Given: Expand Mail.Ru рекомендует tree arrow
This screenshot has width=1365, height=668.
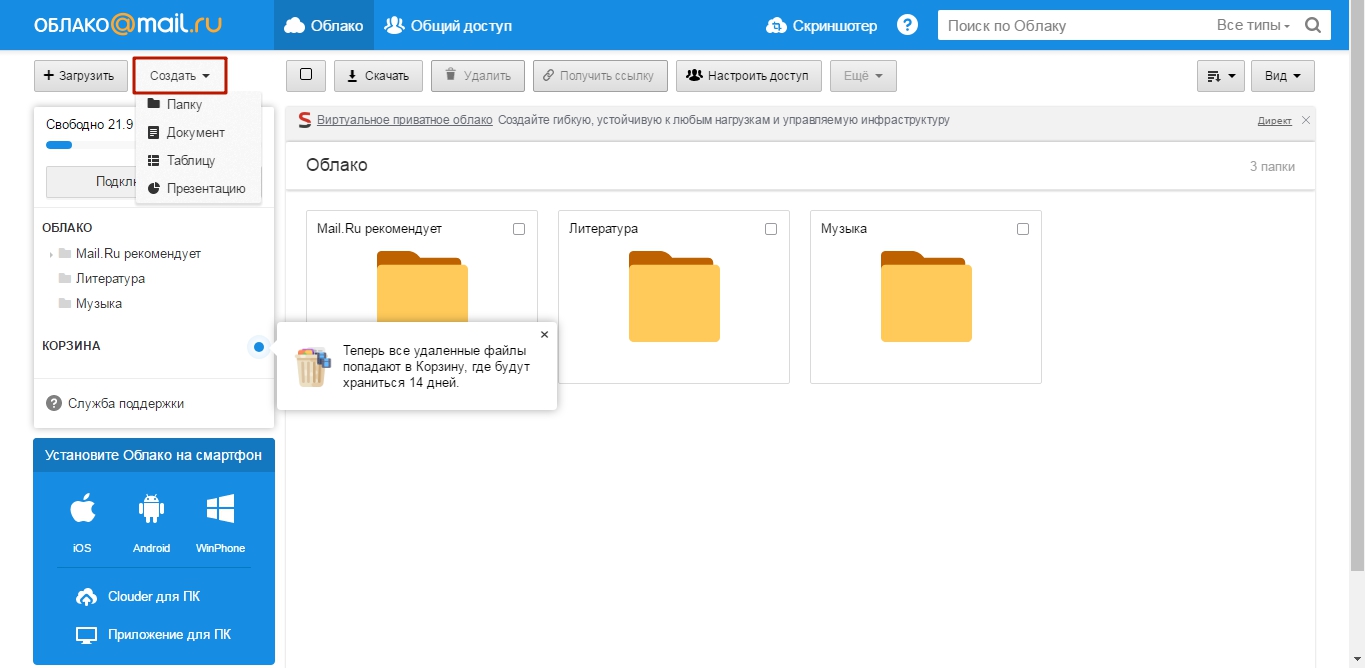Looking at the screenshot, I should [51, 255].
